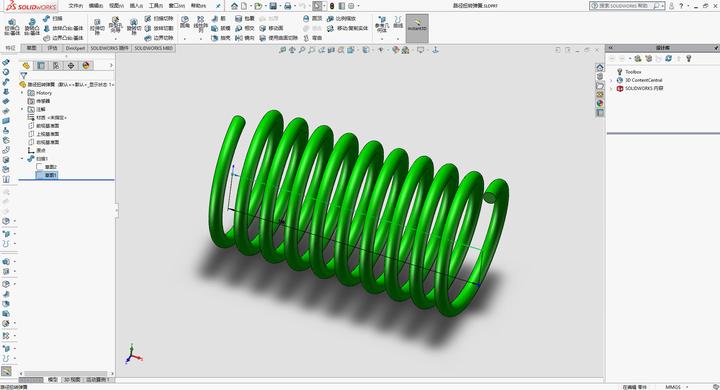The height and width of the screenshot is (390, 720).
Task: Open the dropdown arrow below 参考几何体
Action: (x=382, y=39)
